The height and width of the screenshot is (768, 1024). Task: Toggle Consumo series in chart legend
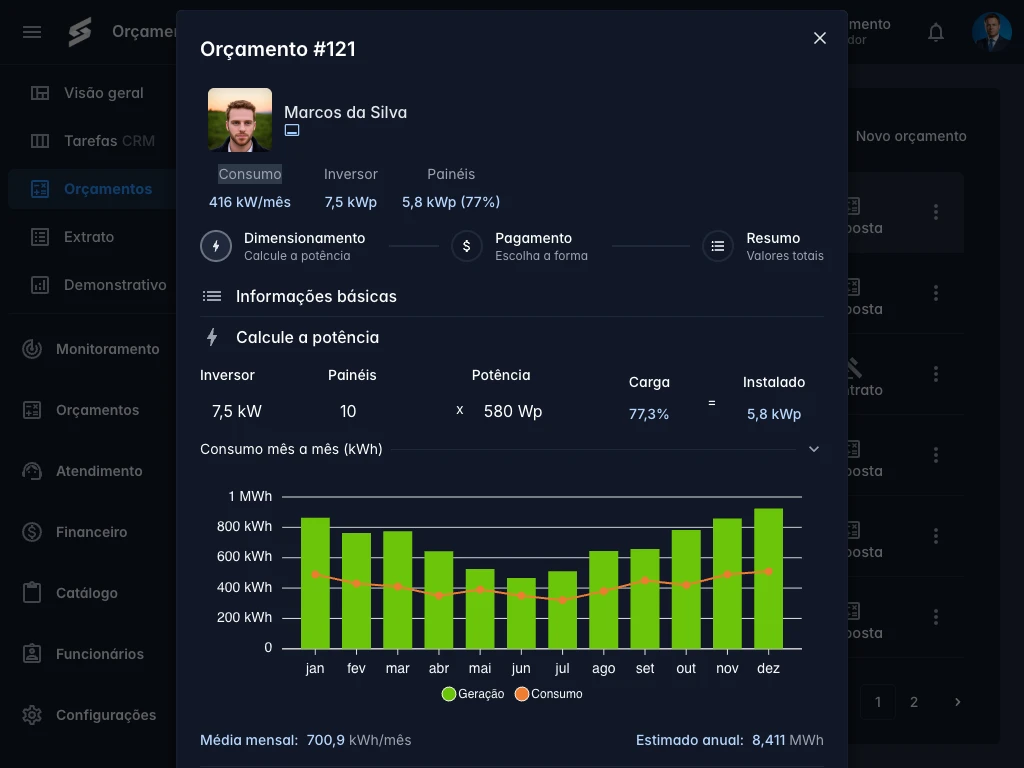(548, 694)
